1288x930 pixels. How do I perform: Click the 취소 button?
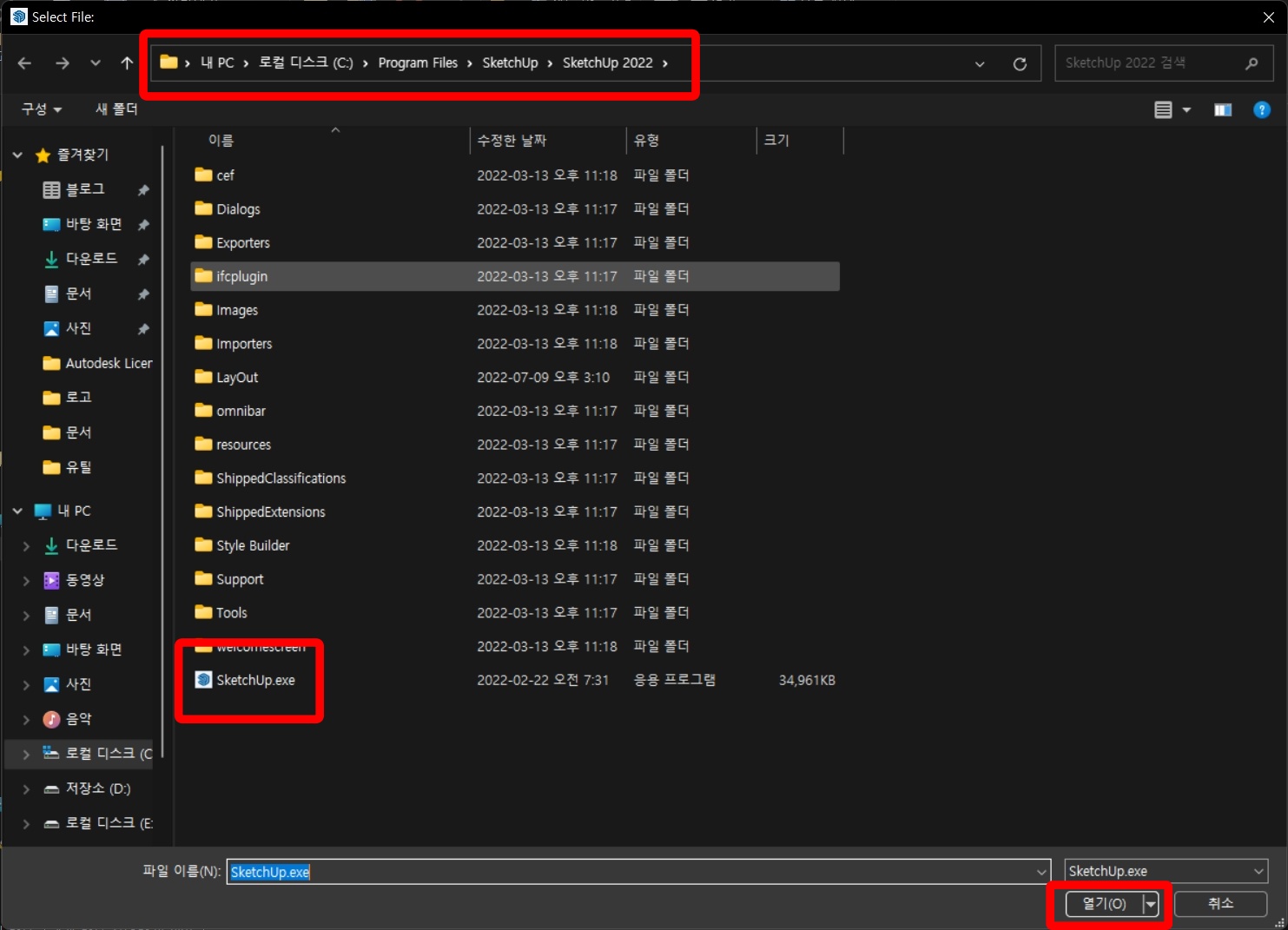click(x=1220, y=903)
